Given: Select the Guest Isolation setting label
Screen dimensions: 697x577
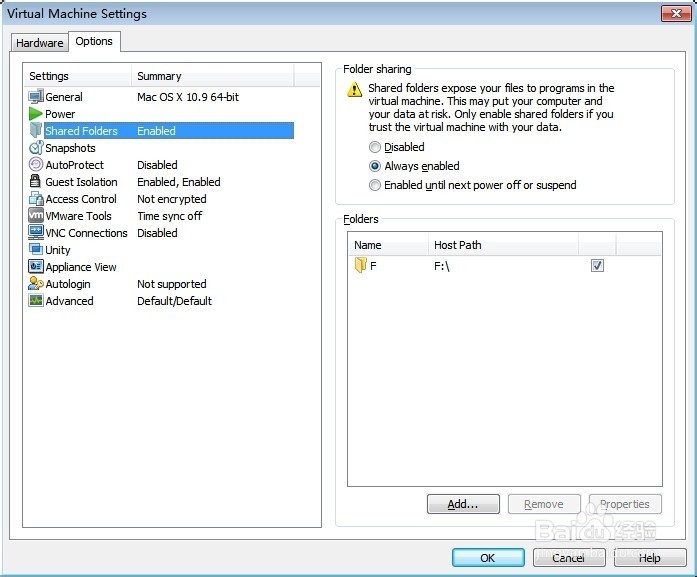Looking at the screenshot, I should pyautogui.click(x=81, y=182).
